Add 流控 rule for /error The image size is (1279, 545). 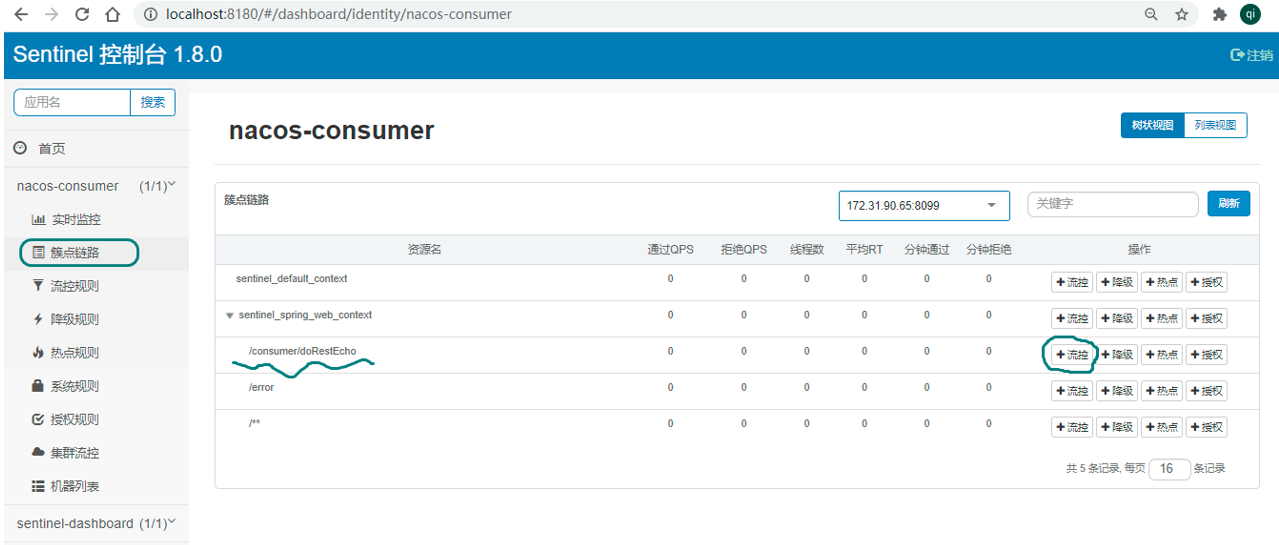(x=1072, y=391)
